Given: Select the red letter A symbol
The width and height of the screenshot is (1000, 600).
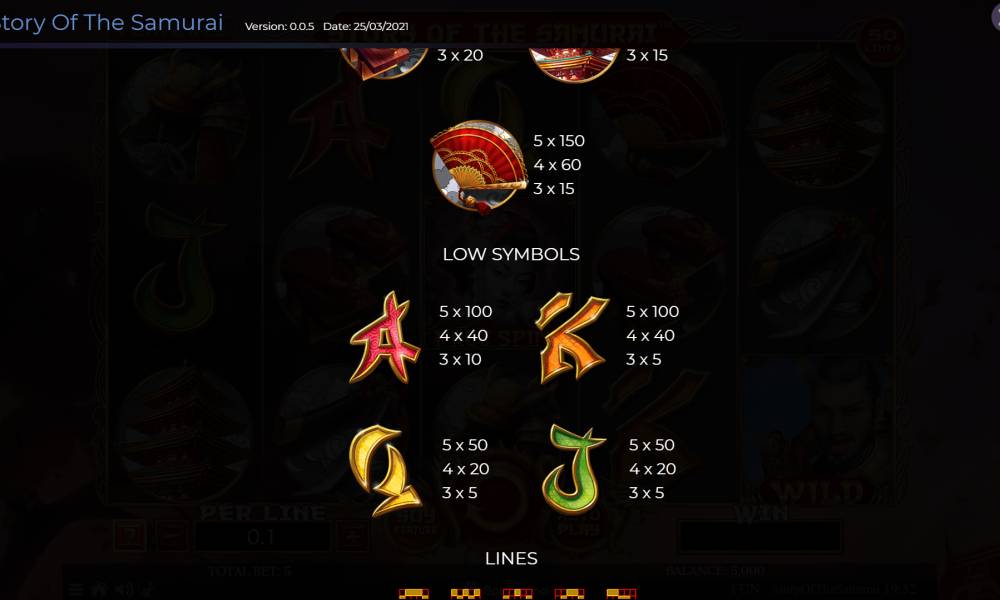Looking at the screenshot, I should coord(385,337).
